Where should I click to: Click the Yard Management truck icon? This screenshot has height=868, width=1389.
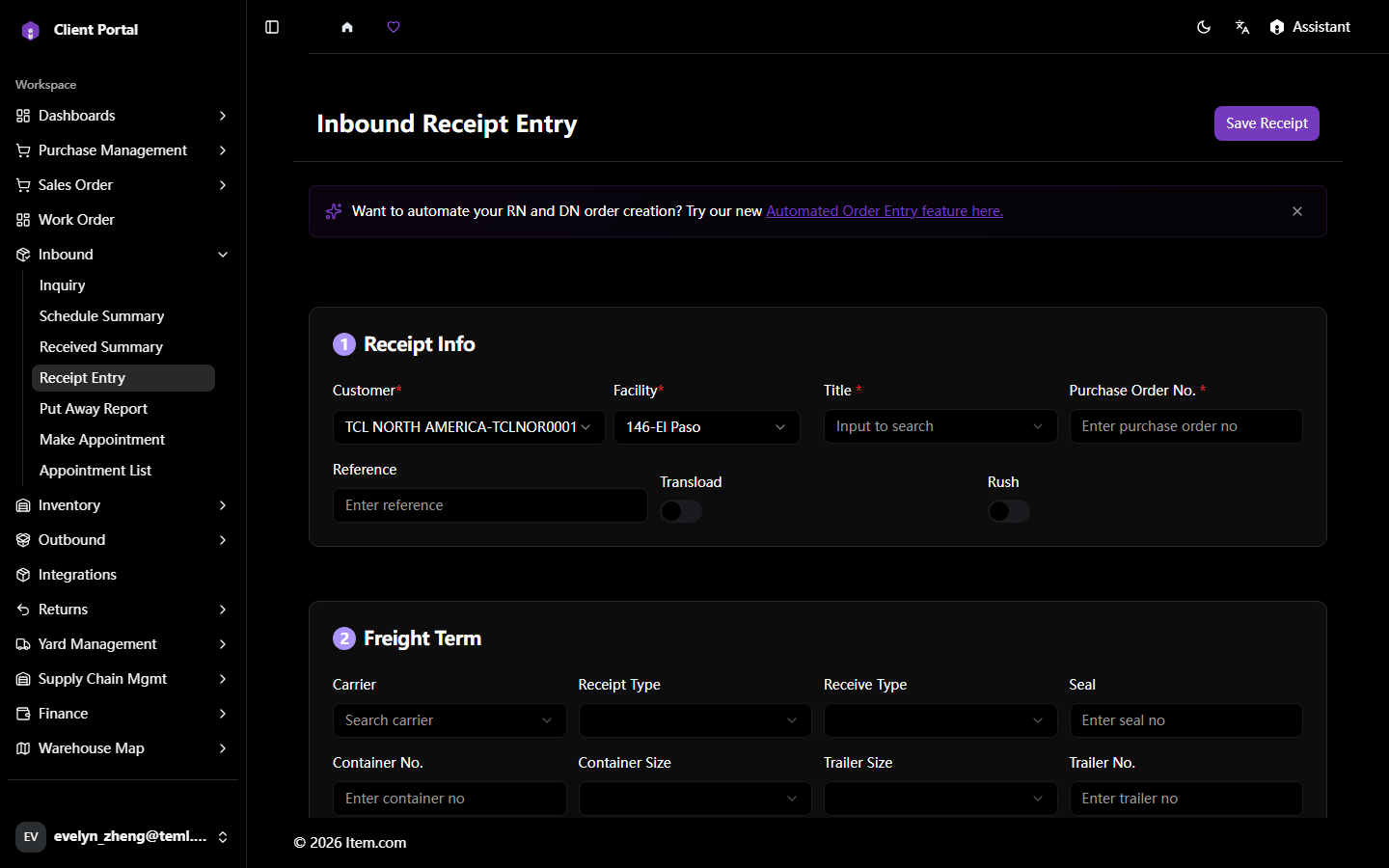(23, 644)
